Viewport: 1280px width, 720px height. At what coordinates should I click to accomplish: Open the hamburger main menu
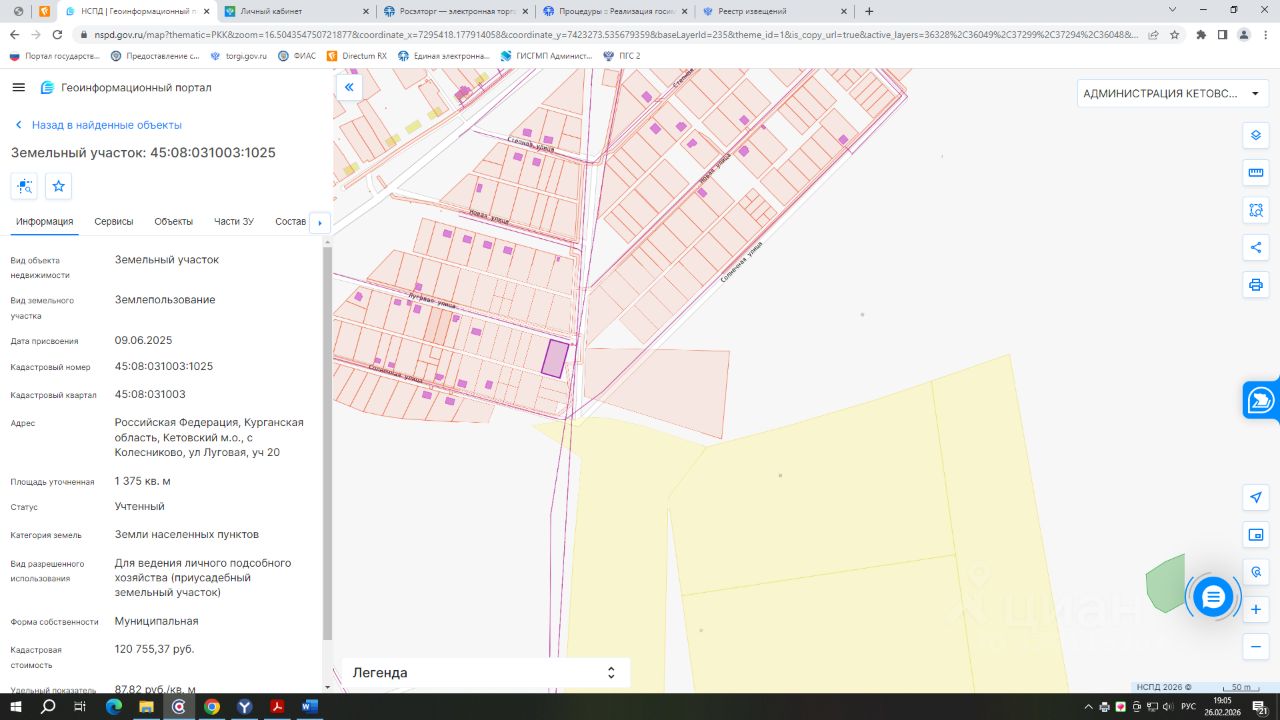tap(18, 88)
